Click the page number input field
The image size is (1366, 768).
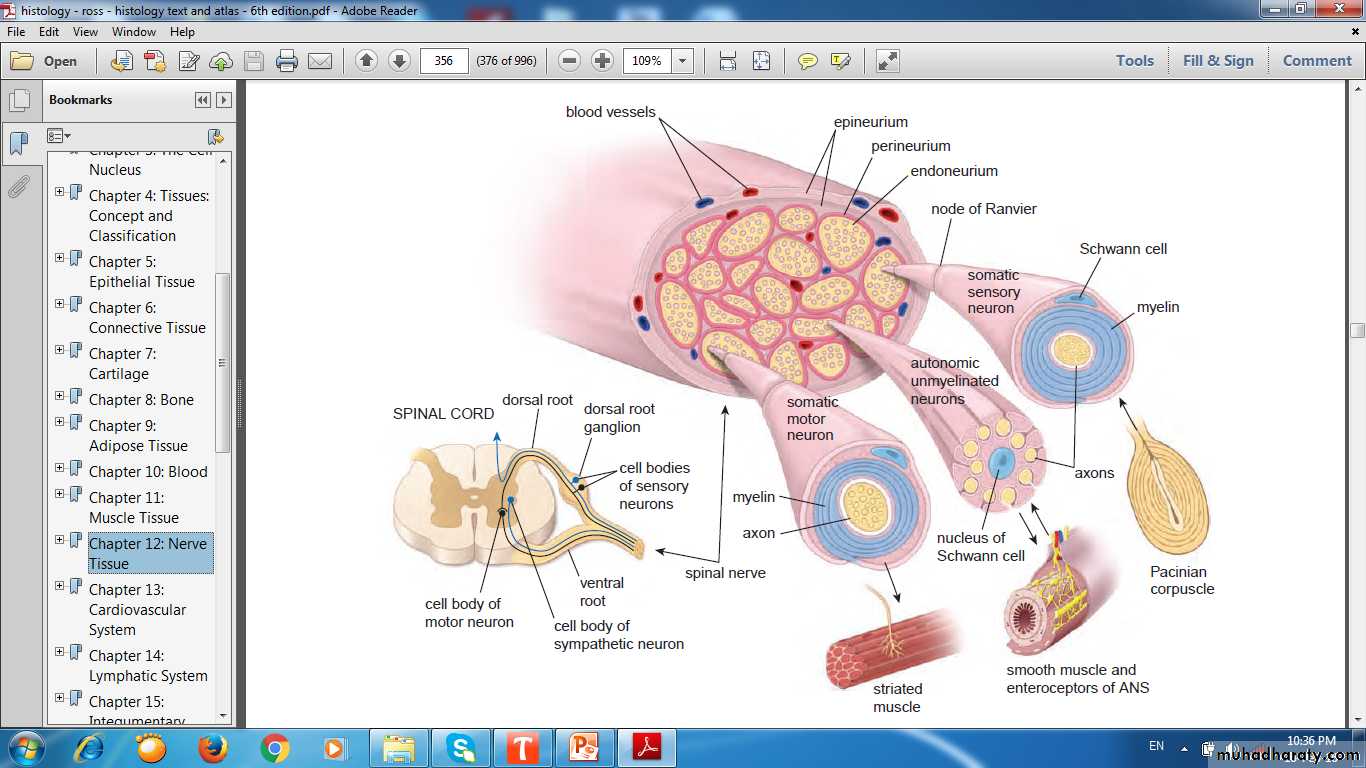(444, 61)
